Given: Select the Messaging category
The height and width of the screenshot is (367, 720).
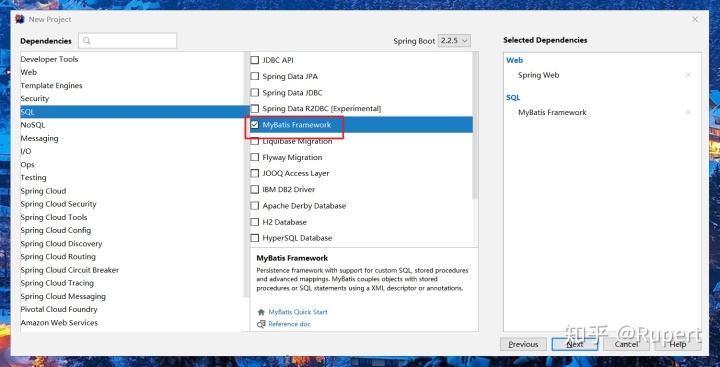Looking at the screenshot, I should 39,138.
